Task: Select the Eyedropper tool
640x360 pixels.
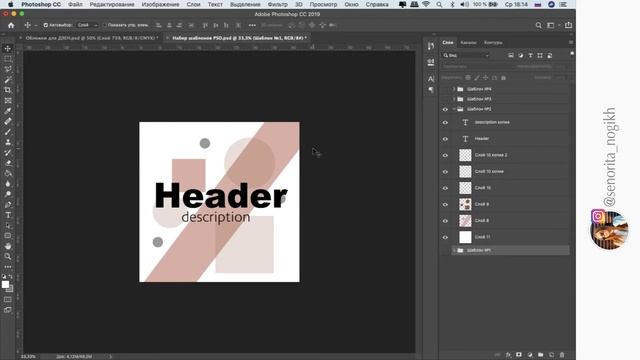Action: point(8,111)
